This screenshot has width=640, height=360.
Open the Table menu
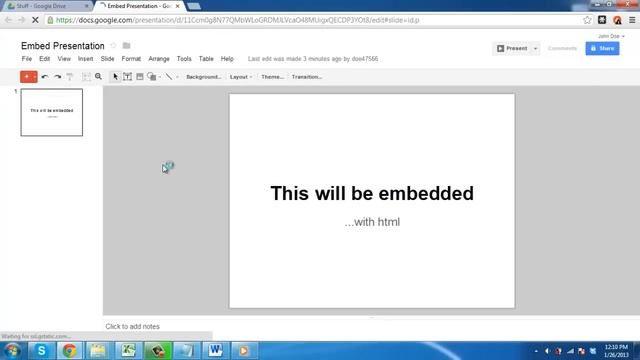tap(206, 59)
